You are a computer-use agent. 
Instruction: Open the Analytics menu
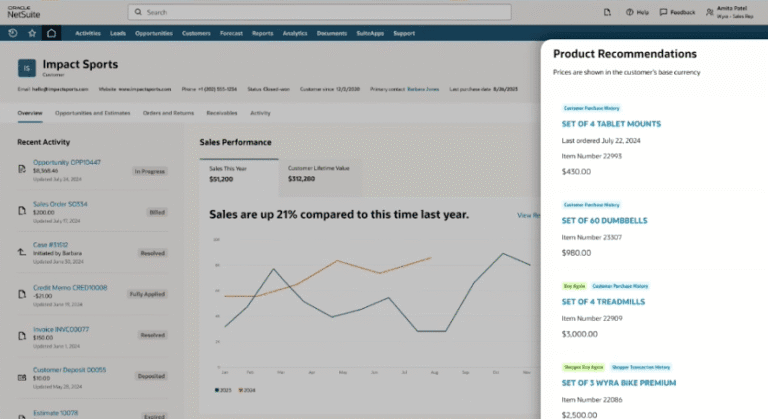[x=295, y=33]
